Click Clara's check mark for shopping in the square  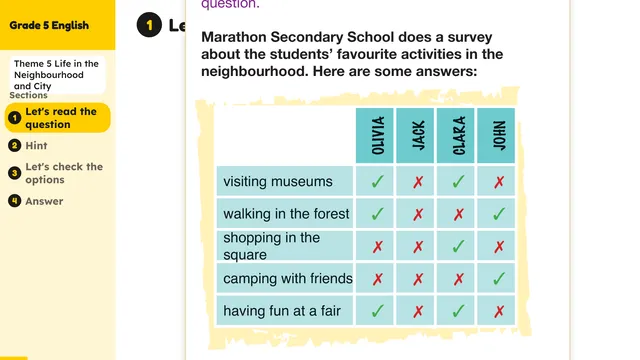coord(458,246)
